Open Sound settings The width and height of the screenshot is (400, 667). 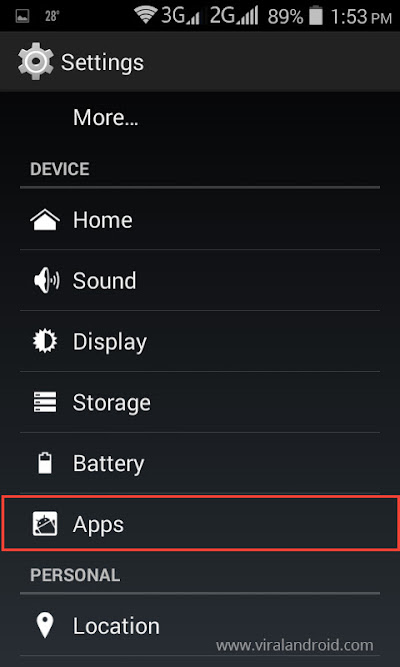(200, 281)
